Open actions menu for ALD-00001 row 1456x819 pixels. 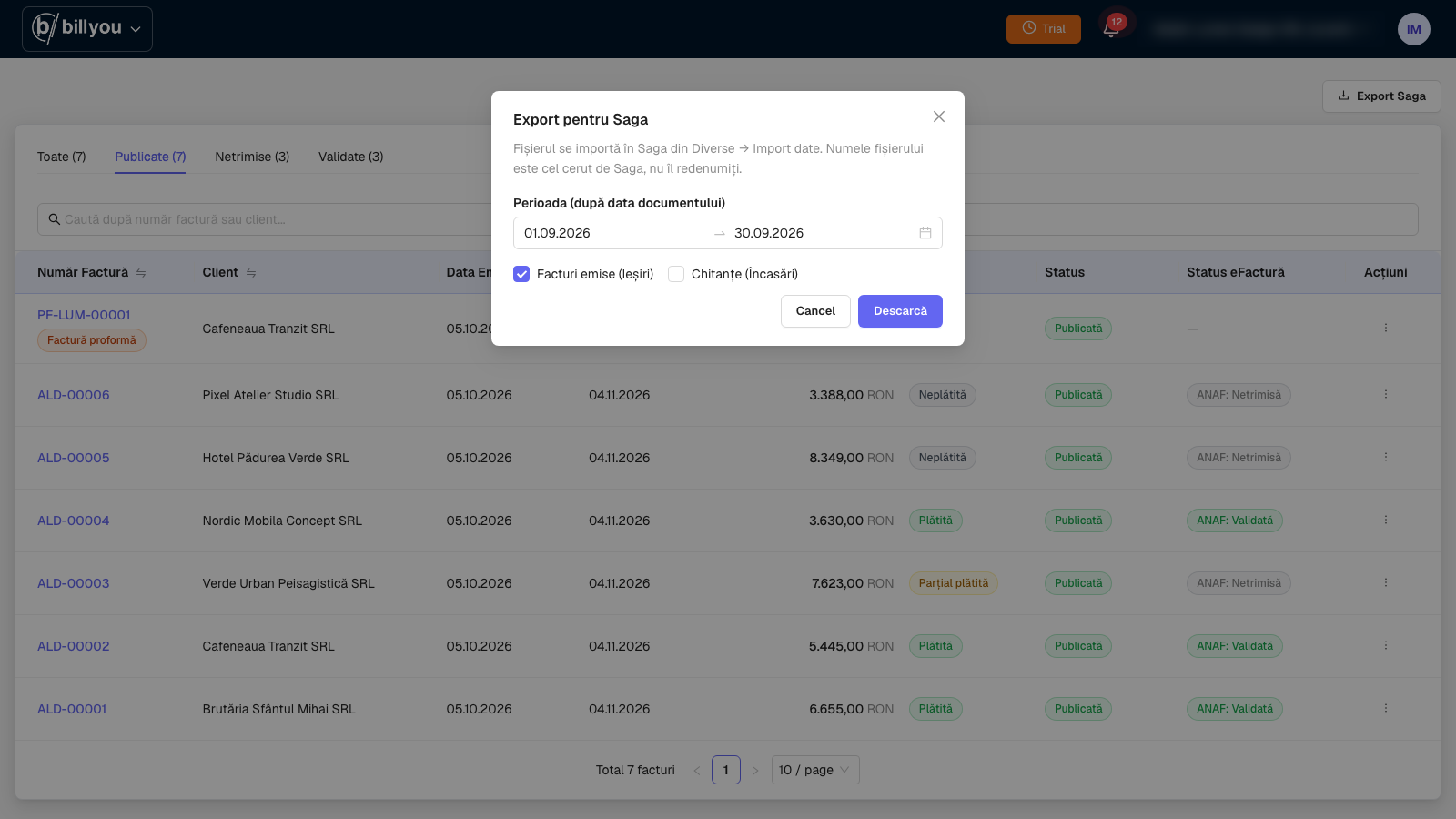1386,709
